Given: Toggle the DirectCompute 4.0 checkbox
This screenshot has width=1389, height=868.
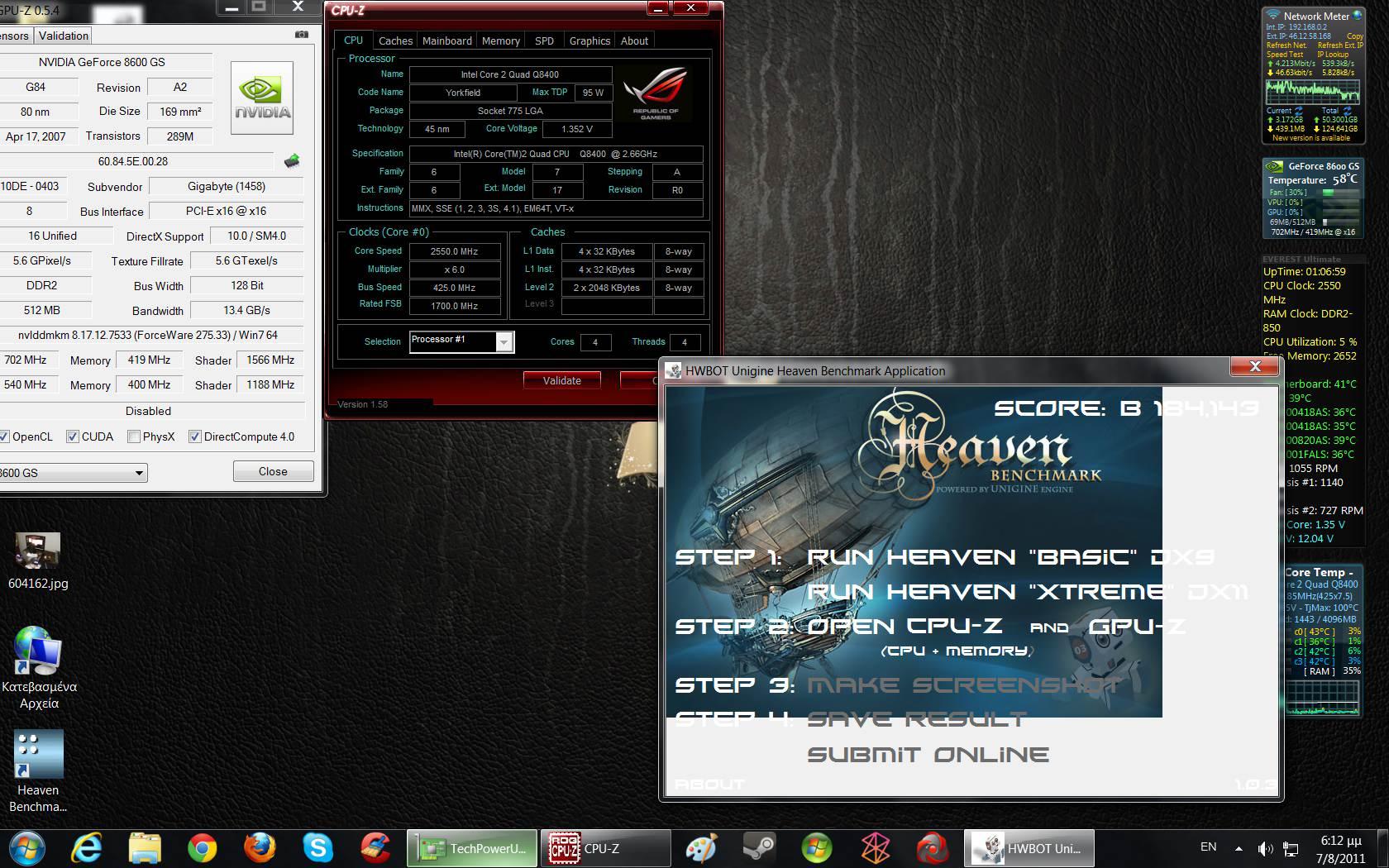Looking at the screenshot, I should pyautogui.click(x=195, y=436).
